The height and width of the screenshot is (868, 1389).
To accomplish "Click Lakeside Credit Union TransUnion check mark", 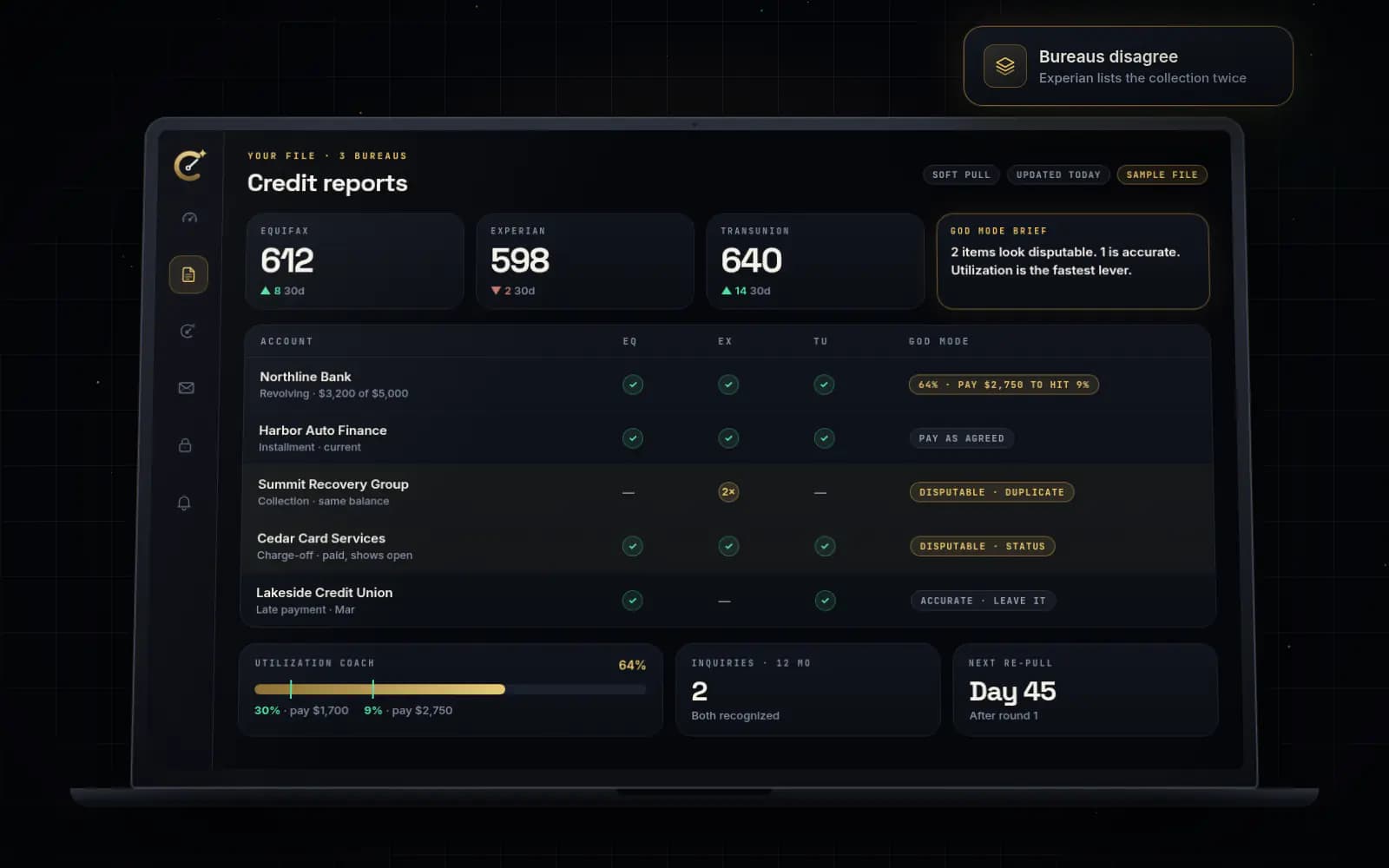I will click(826, 601).
